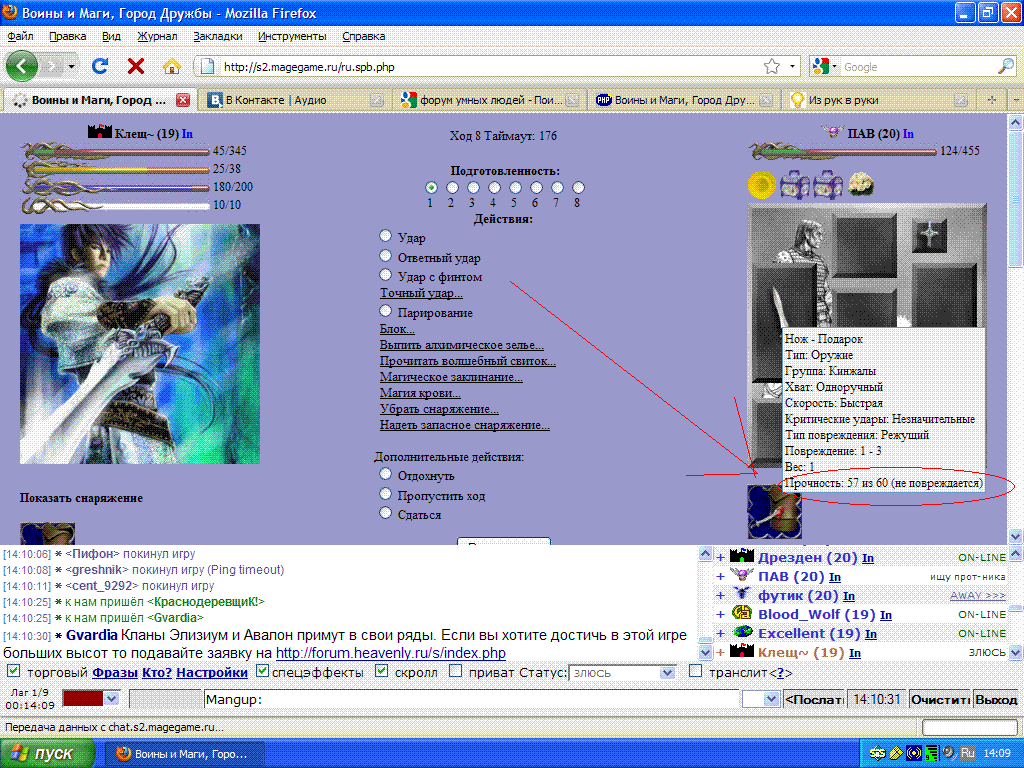1024x768 pixels.
Task: Open the Магическое заклинание... link
Action: [x=451, y=377]
